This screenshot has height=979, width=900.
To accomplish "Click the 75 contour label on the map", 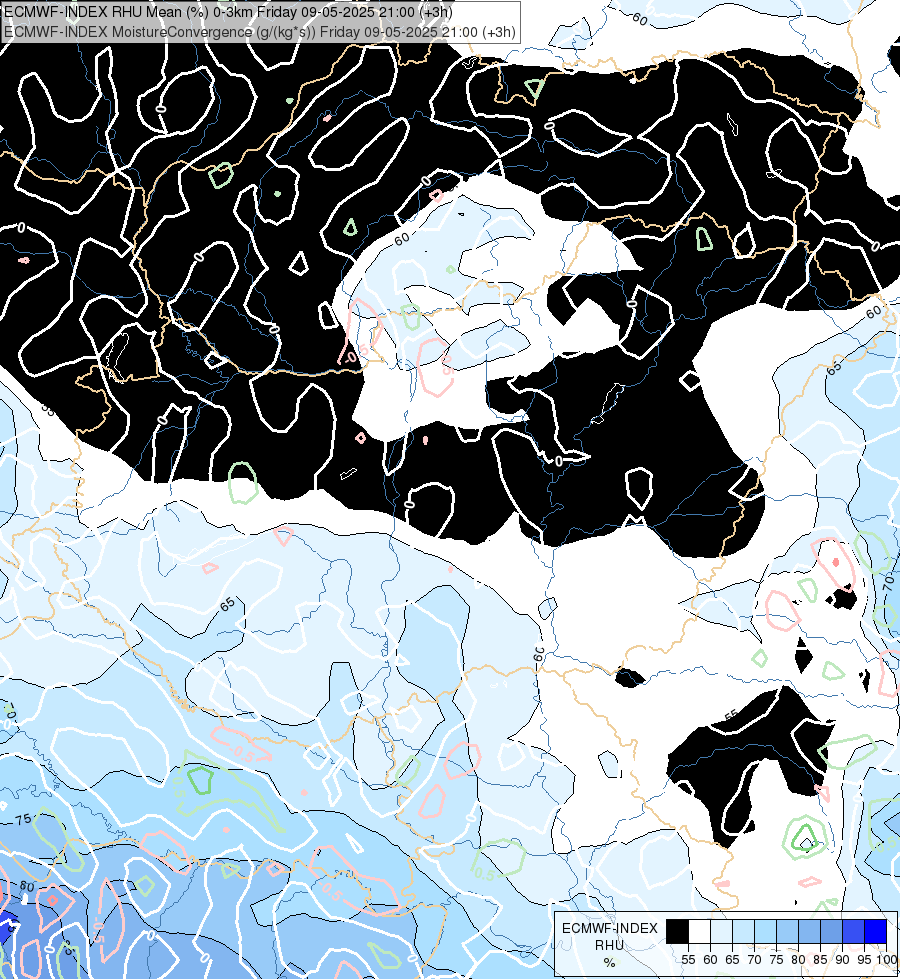I will [x=22, y=820].
